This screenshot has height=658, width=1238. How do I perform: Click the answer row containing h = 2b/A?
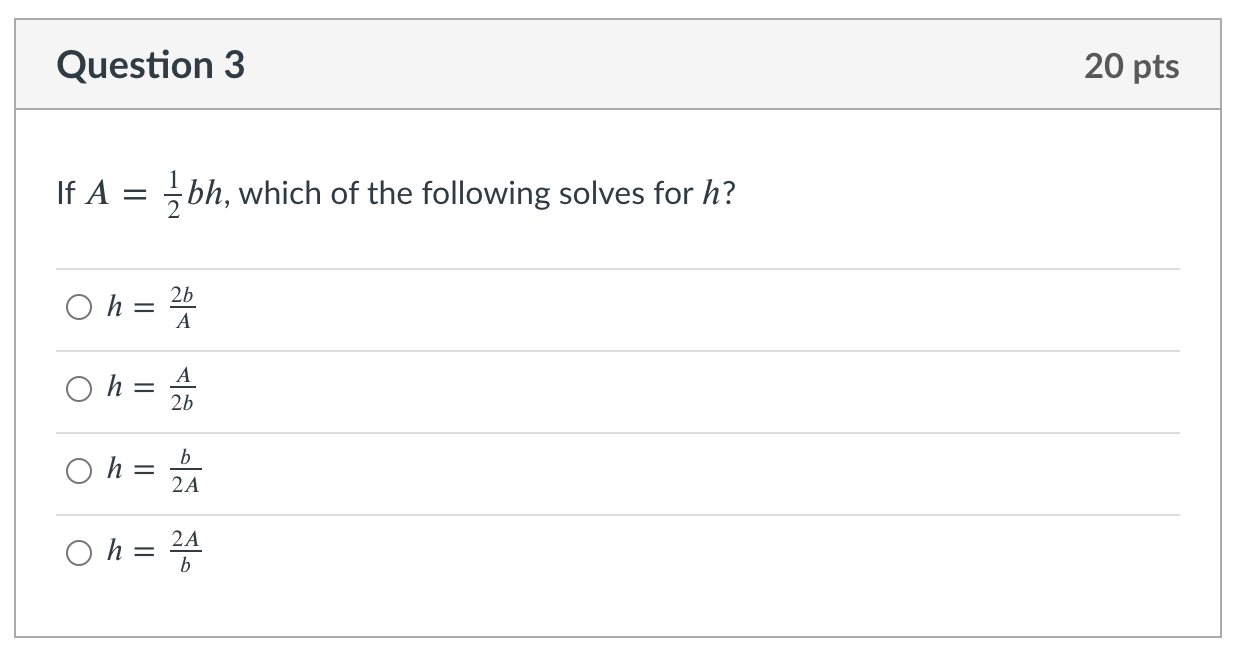coord(400,308)
